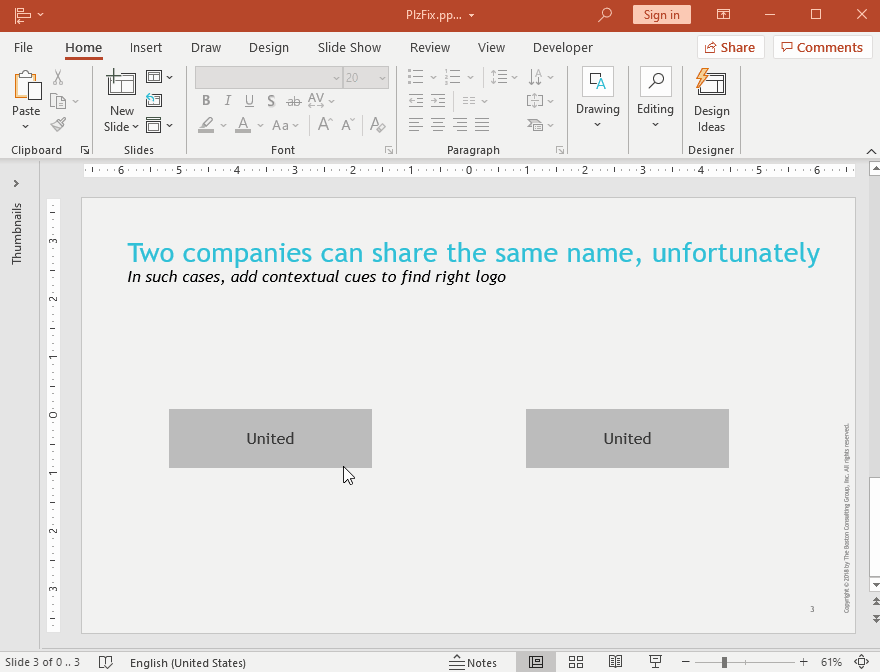Open the font size dropdown
Screen dimensions: 880x672
pyautogui.click(x=381, y=77)
